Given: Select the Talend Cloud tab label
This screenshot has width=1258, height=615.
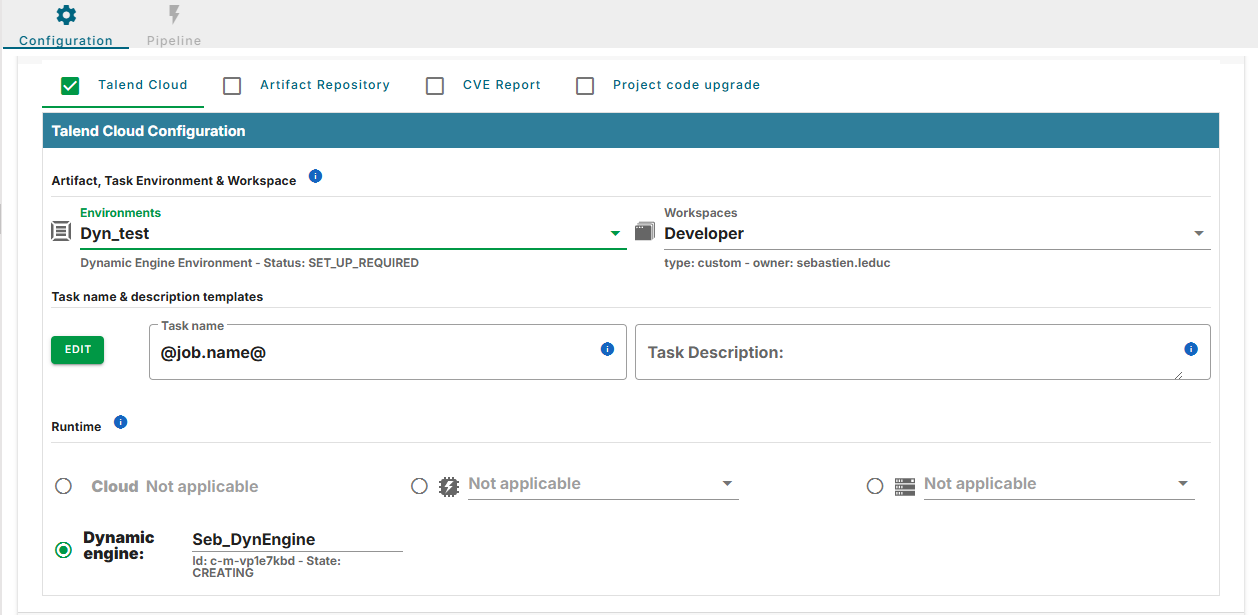Looking at the screenshot, I should tap(143, 85).
